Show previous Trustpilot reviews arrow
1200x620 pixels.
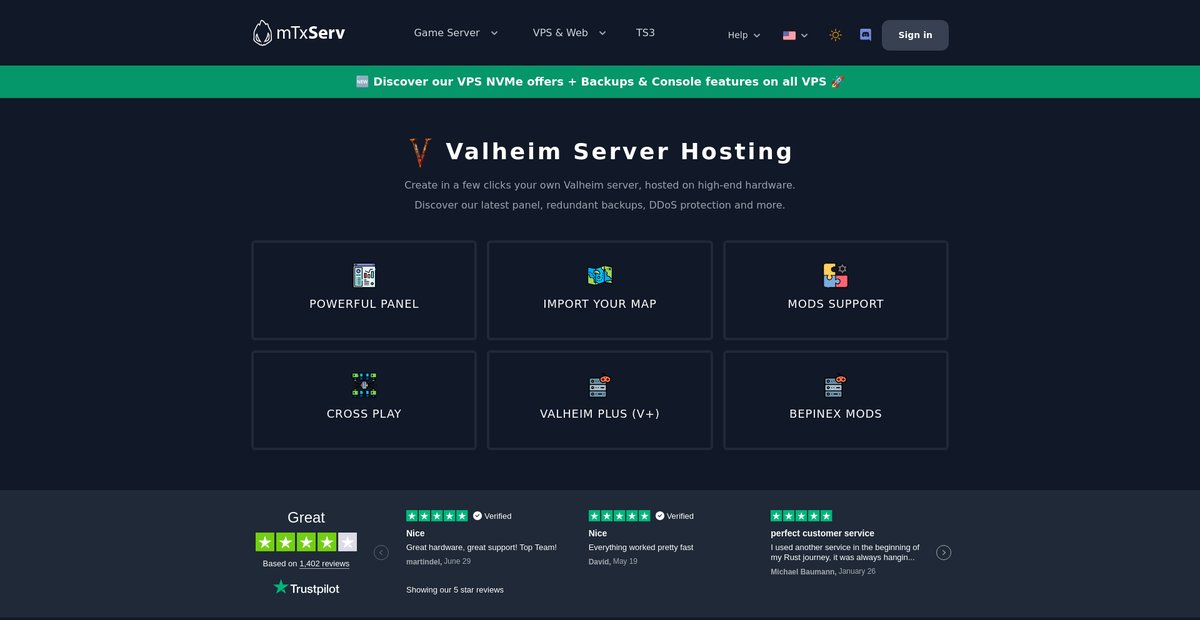[381, 552]
